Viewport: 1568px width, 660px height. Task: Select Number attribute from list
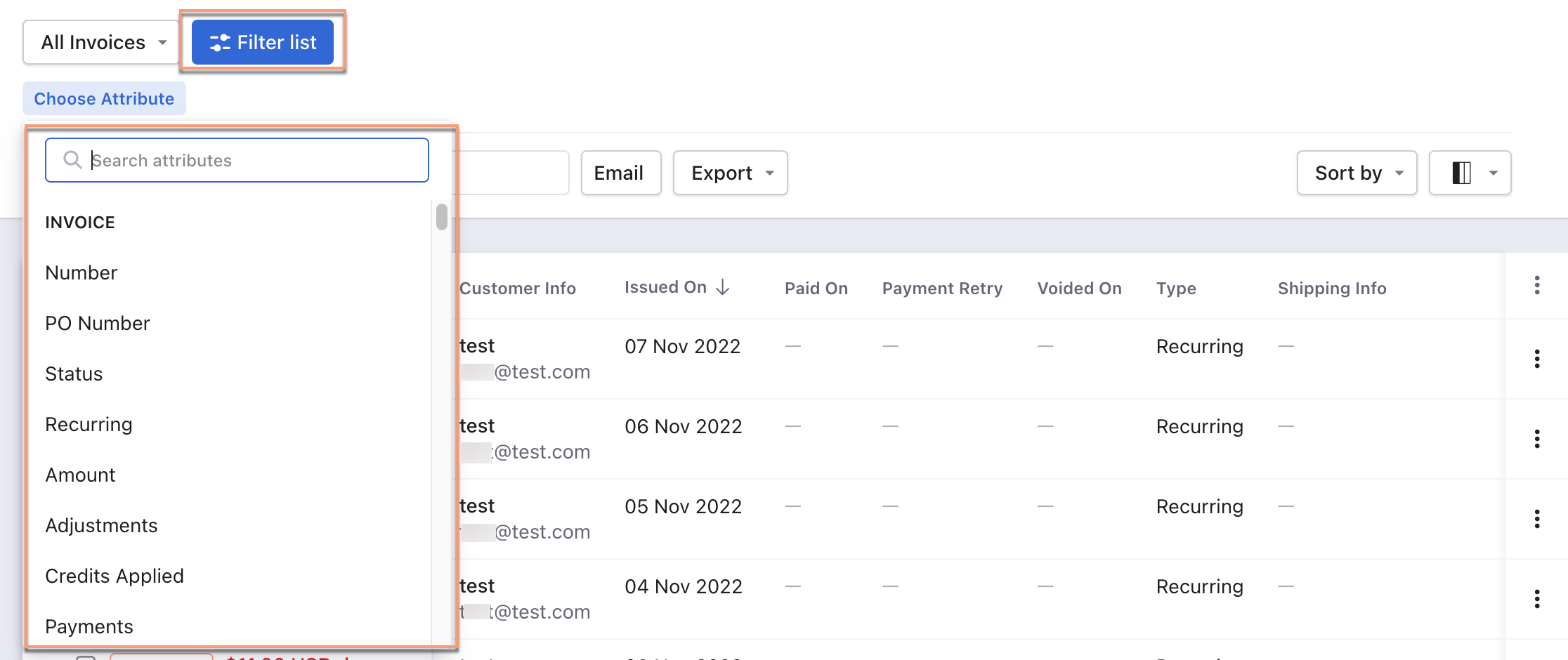pos(81,272)
